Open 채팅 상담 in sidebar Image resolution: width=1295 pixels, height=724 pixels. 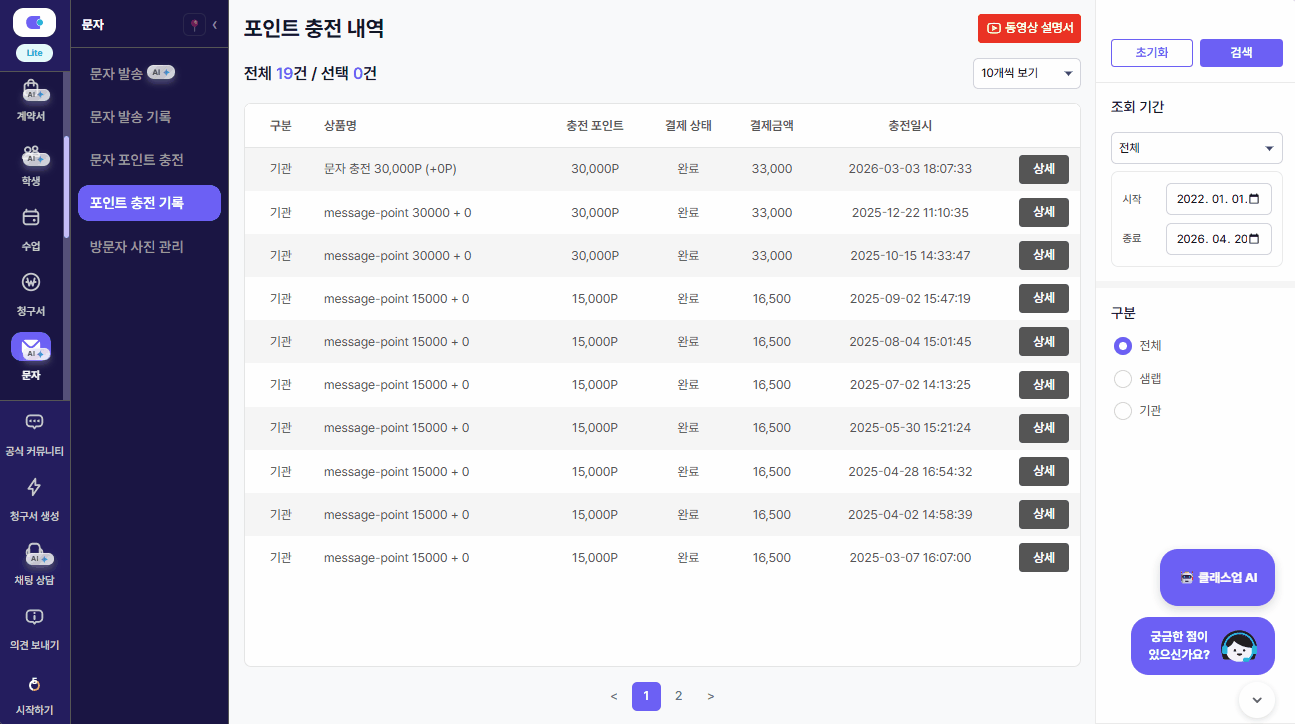pyautogui.click(x=34, y=564)
